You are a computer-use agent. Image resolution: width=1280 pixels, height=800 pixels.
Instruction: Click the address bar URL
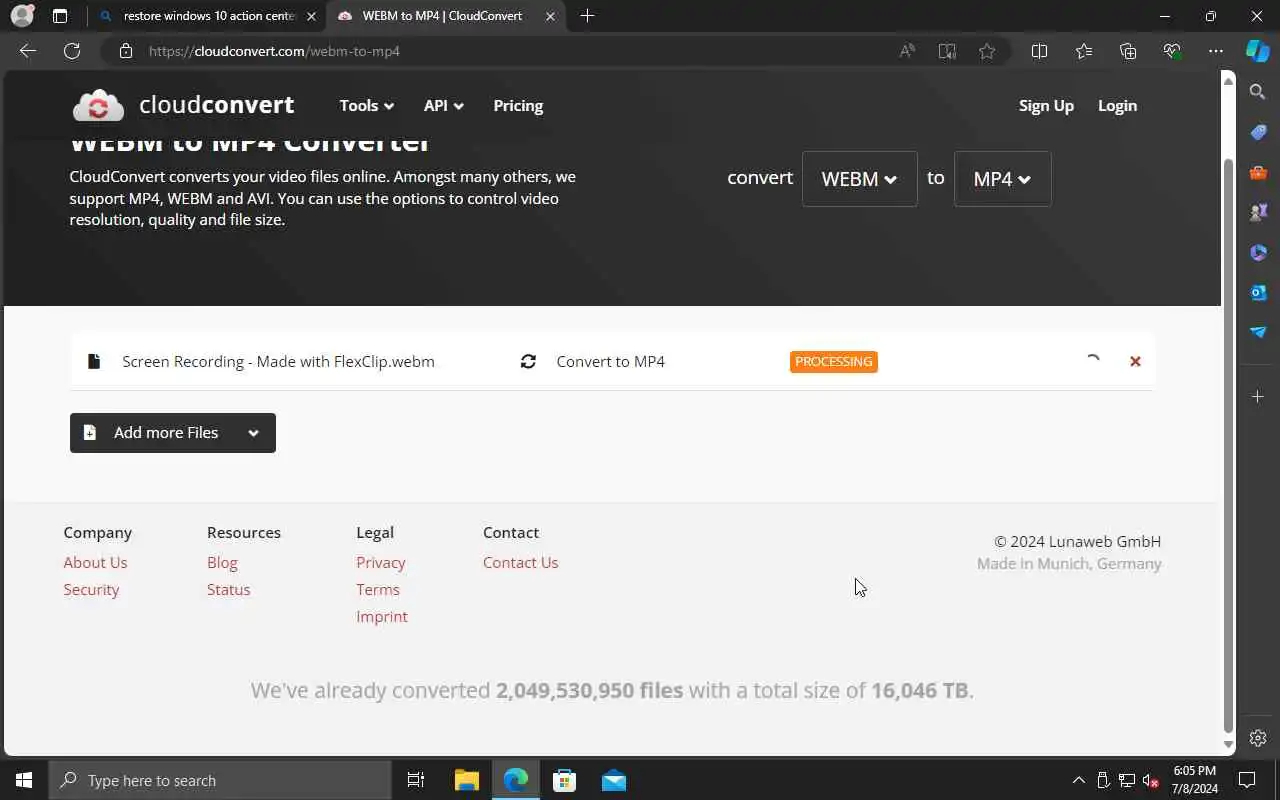coord(274,51)
